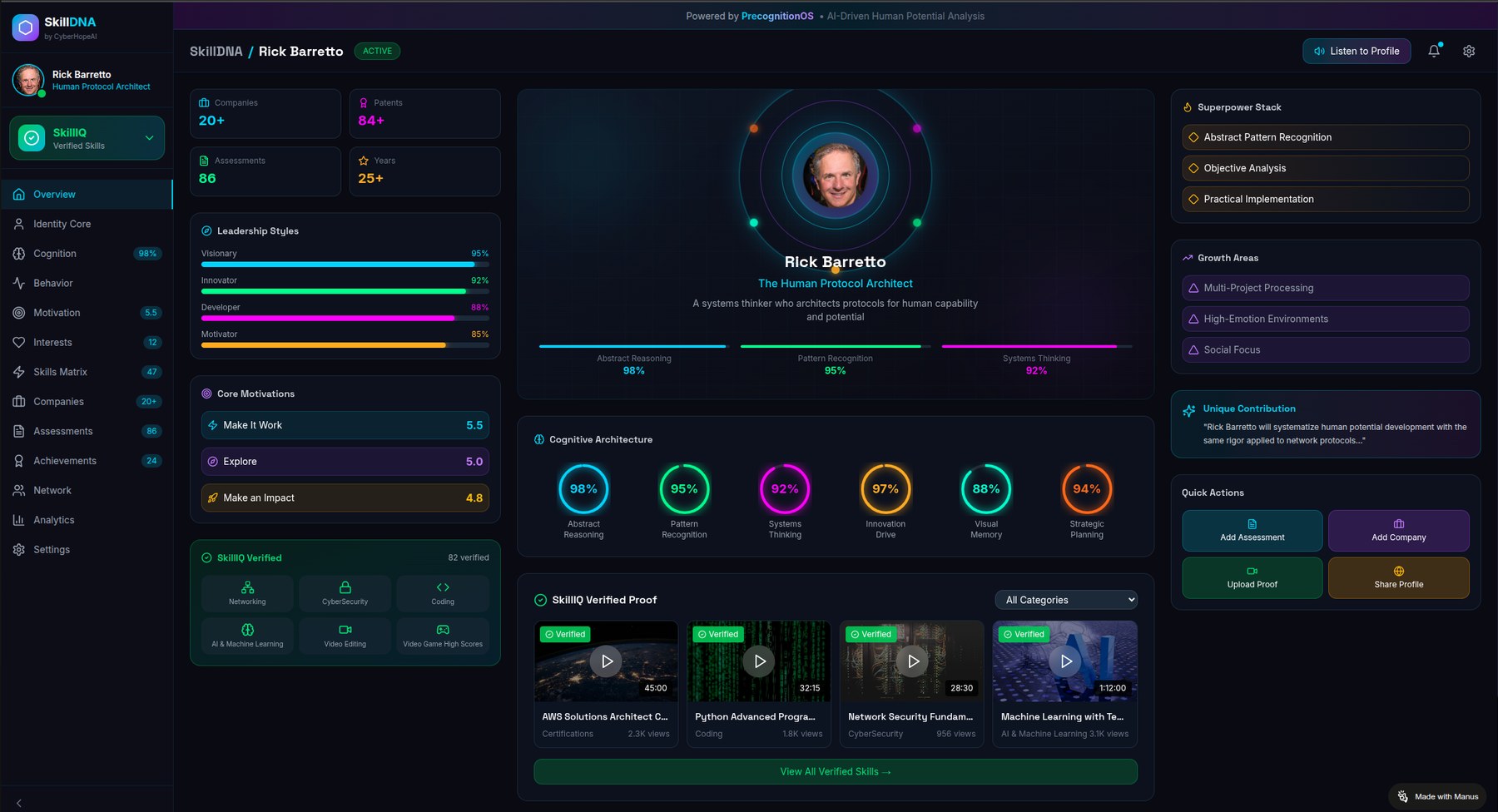Click the Python Advanced Programming video thumbnail
This screenshot has width=1498, height=812.
tap(759, 661)
